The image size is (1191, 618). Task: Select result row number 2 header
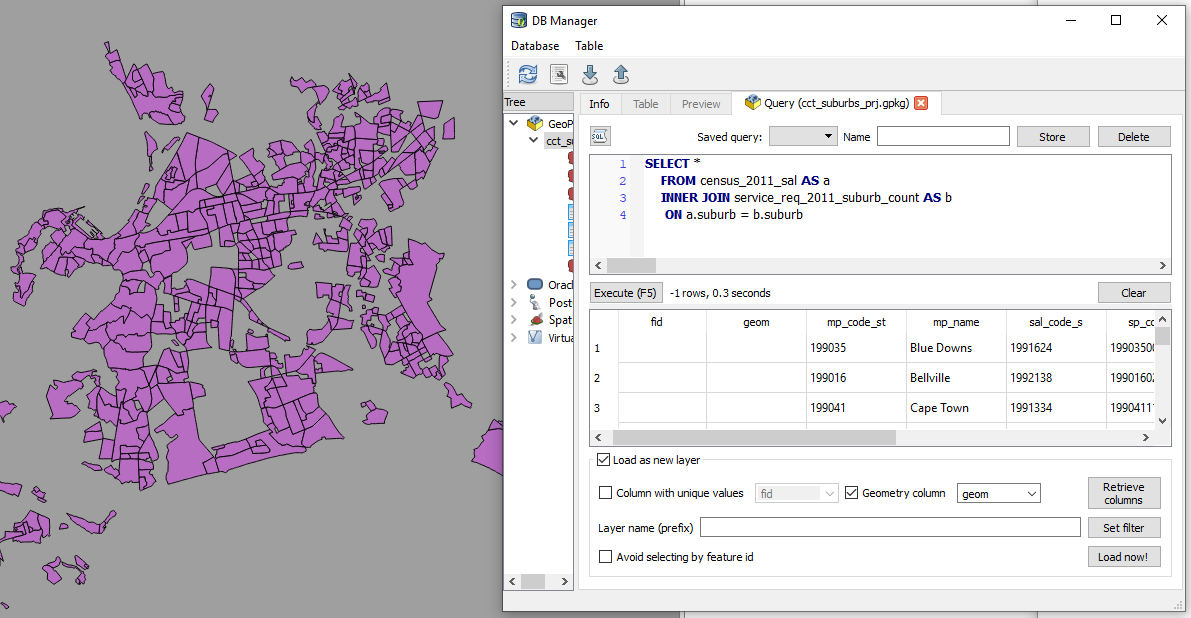click(605, 378)
